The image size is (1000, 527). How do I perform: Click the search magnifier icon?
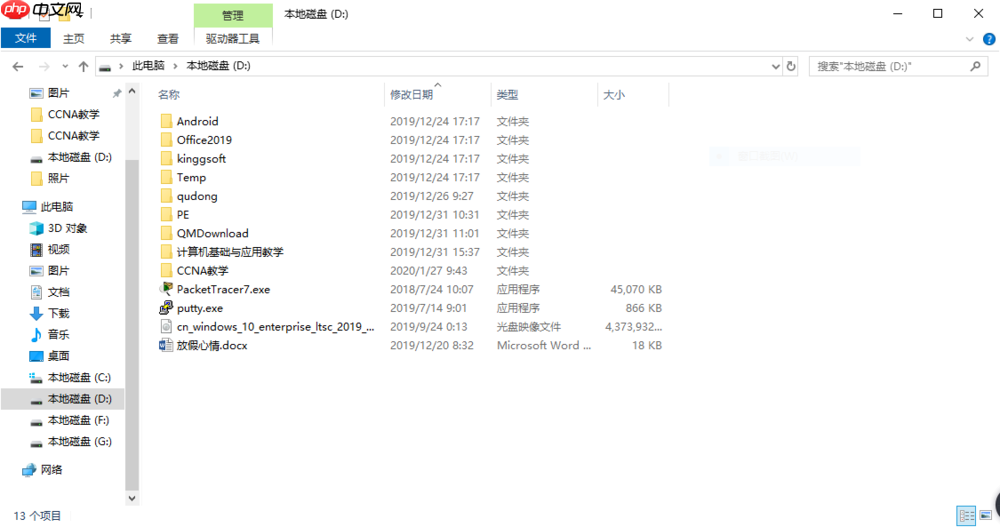click(975, 66)
